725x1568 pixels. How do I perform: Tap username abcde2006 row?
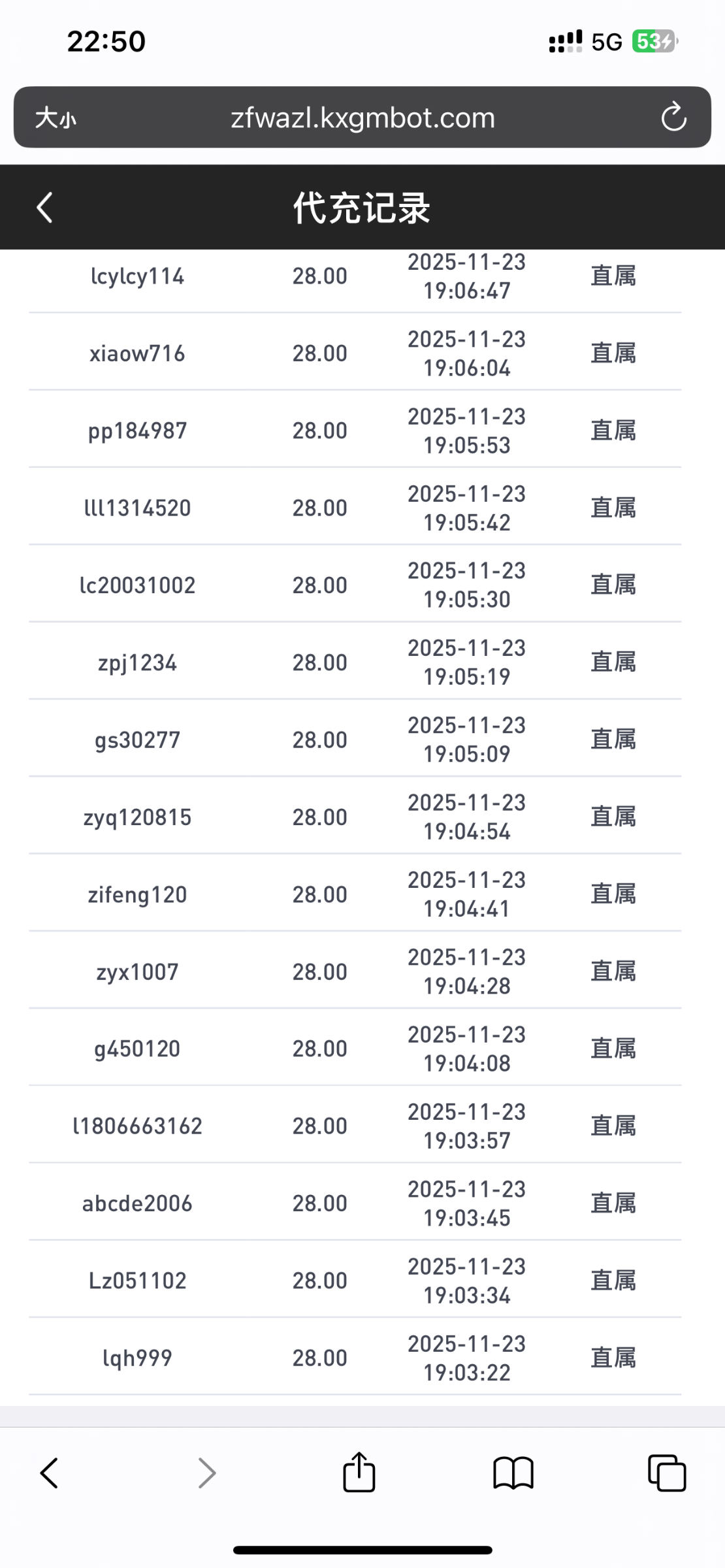pos(137,1203)
